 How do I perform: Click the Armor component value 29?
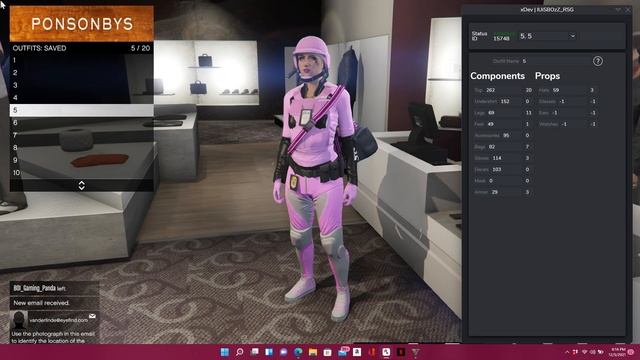tap(495, 192)
